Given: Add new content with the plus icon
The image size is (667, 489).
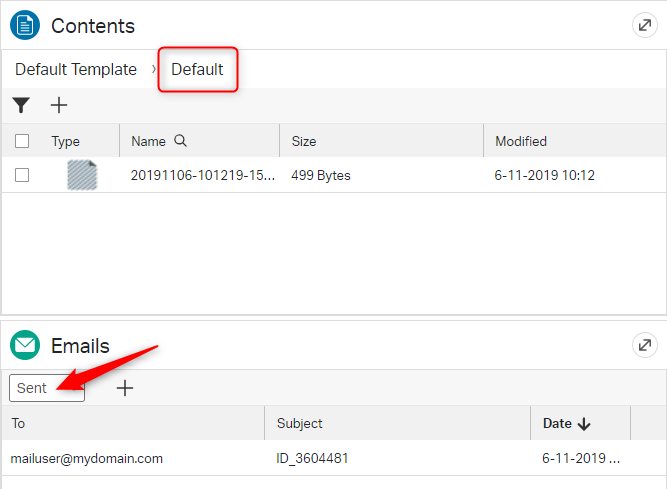Looking at the screenshot, I should 59,105.
